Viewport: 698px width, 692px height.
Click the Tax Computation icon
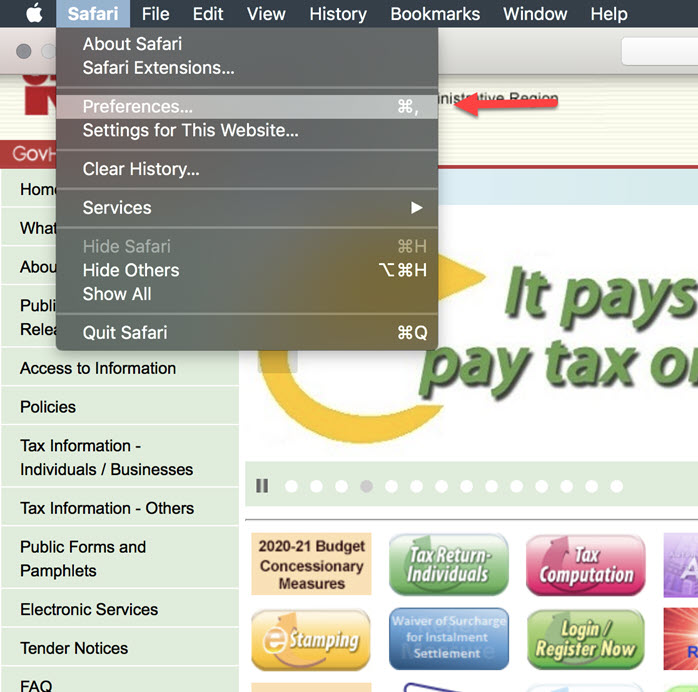585,565
